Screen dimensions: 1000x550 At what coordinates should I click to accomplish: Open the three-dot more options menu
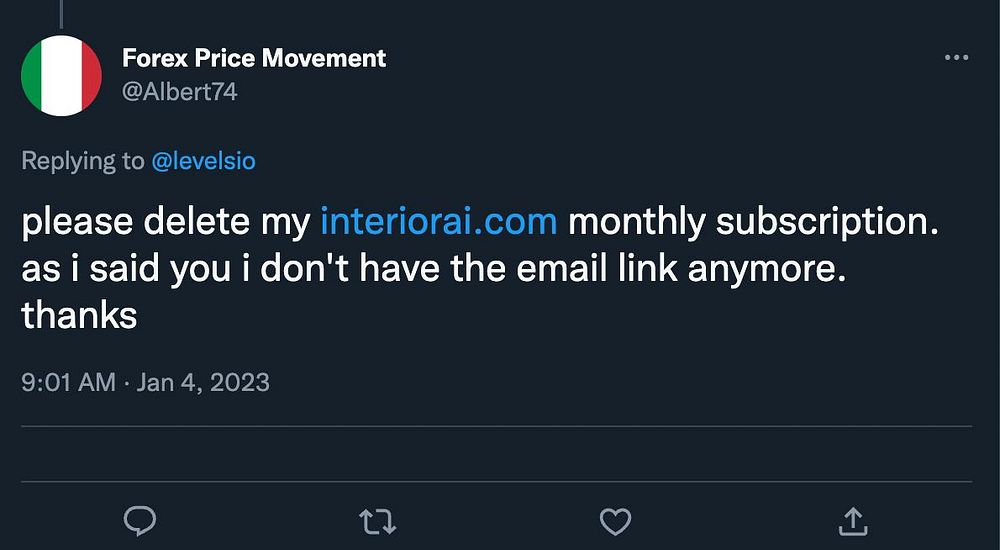(x=957, y=58)
